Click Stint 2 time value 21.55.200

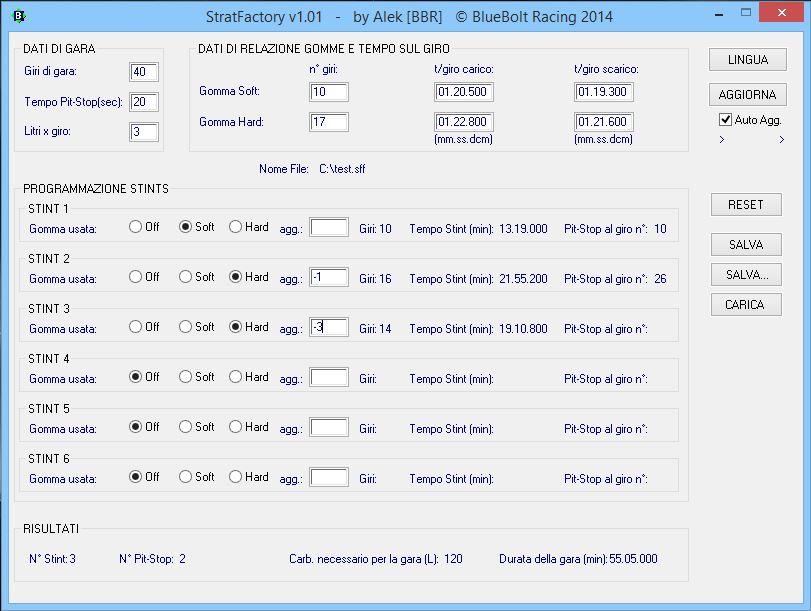click(x=523, y=279)
